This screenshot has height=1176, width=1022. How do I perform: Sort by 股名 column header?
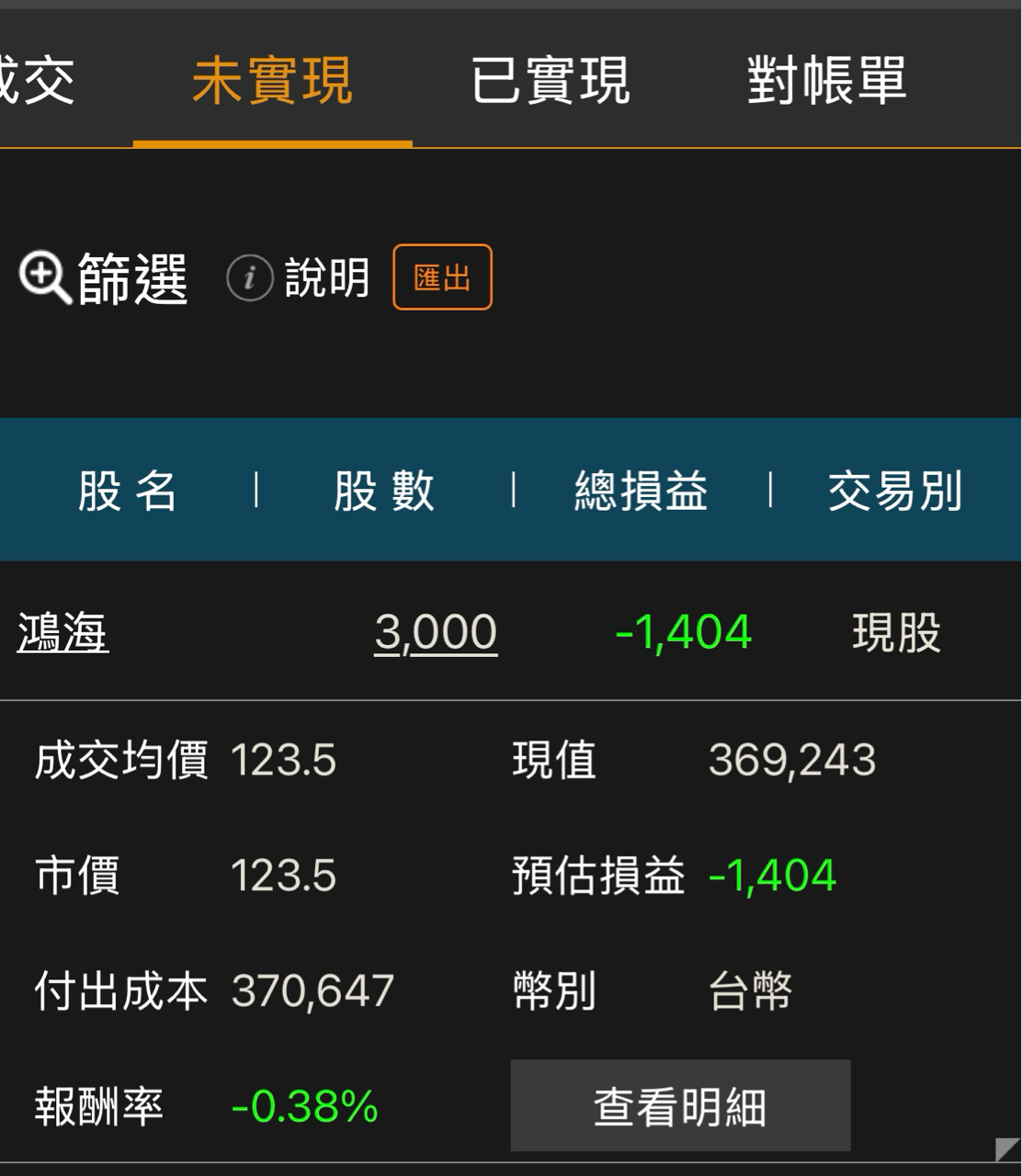tap(127, 491)
